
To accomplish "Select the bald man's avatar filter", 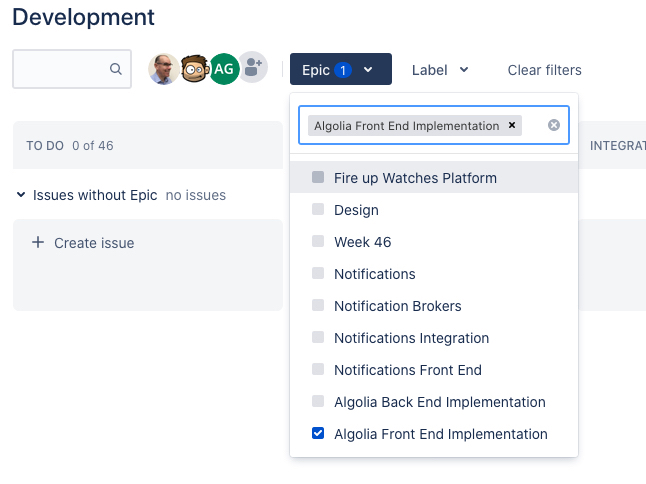I will [164, 69].
